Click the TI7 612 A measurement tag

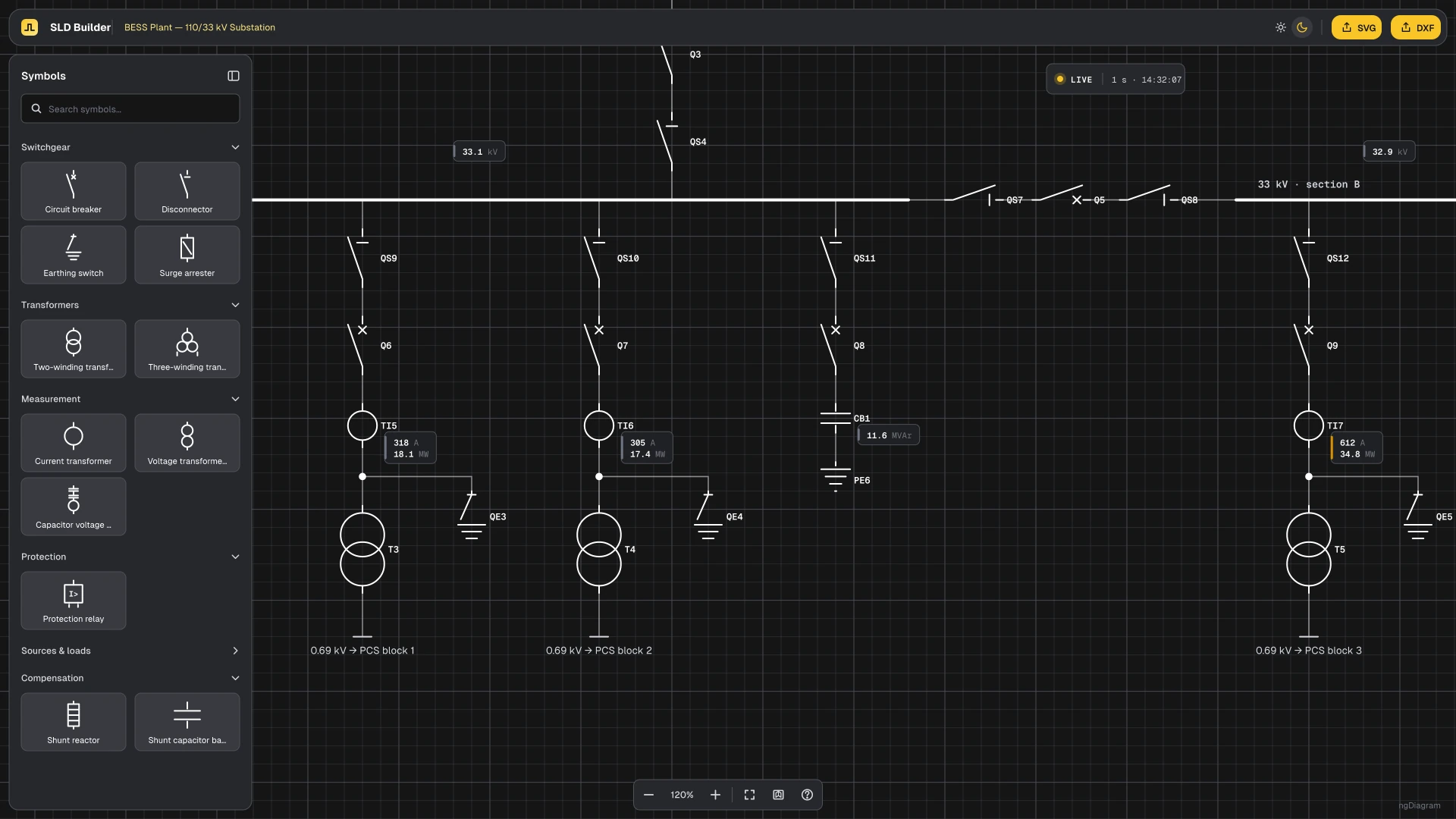1357,448
